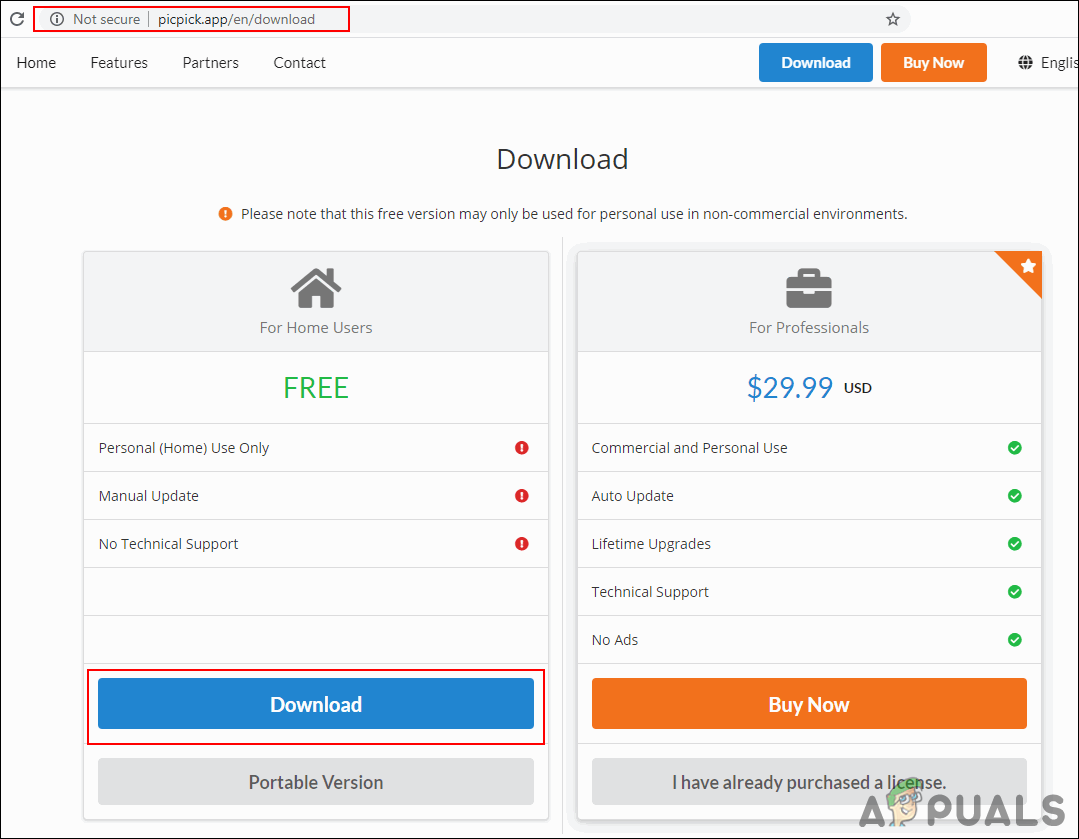This screenshot has width=1079, height=839.
Task: Click the USD currency label
Action: pos(857,388)
